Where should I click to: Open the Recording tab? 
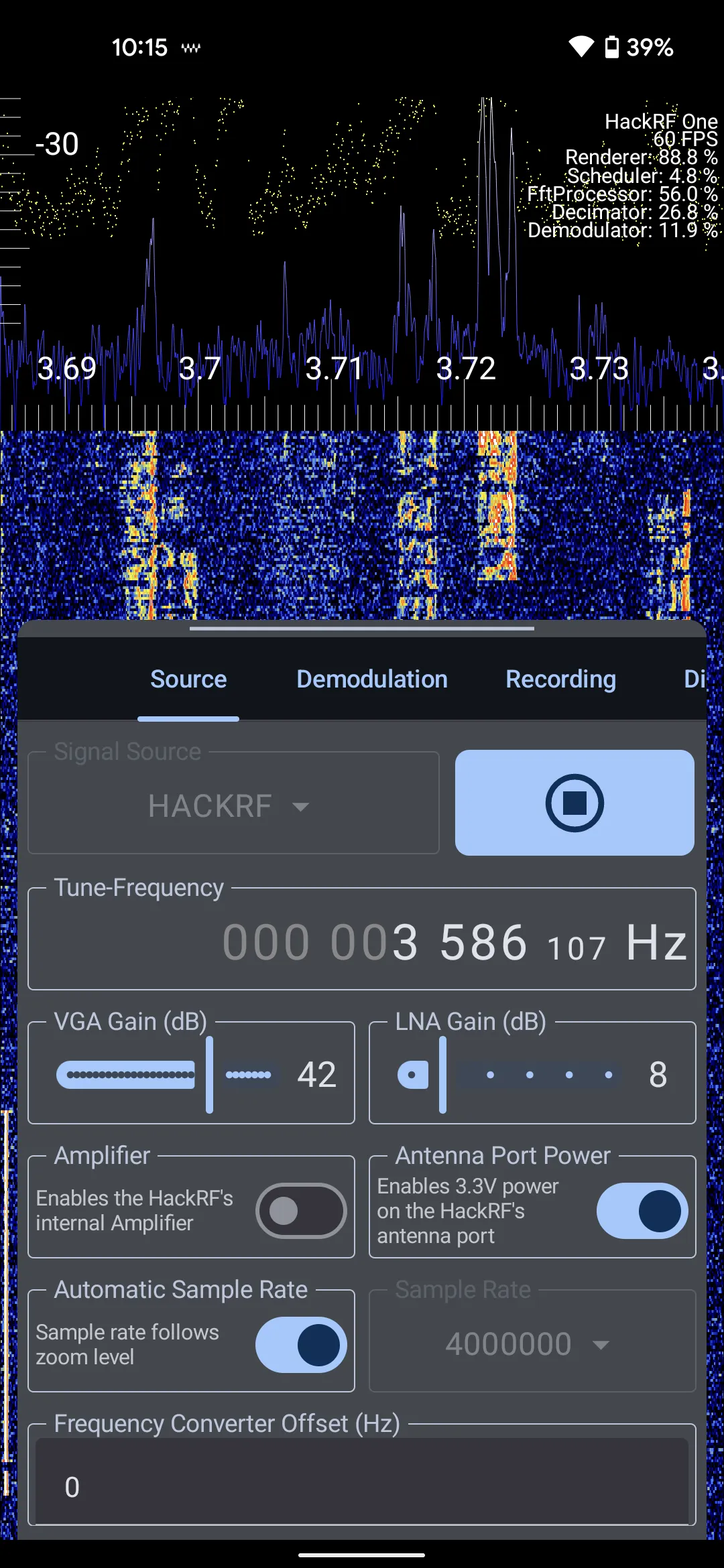click(x=560, y=679)
